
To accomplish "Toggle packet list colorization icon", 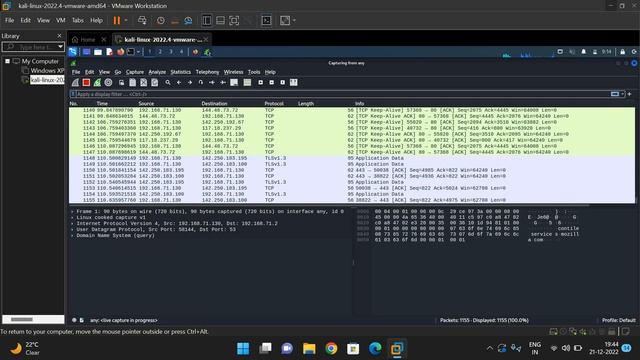I will [247, 82].
